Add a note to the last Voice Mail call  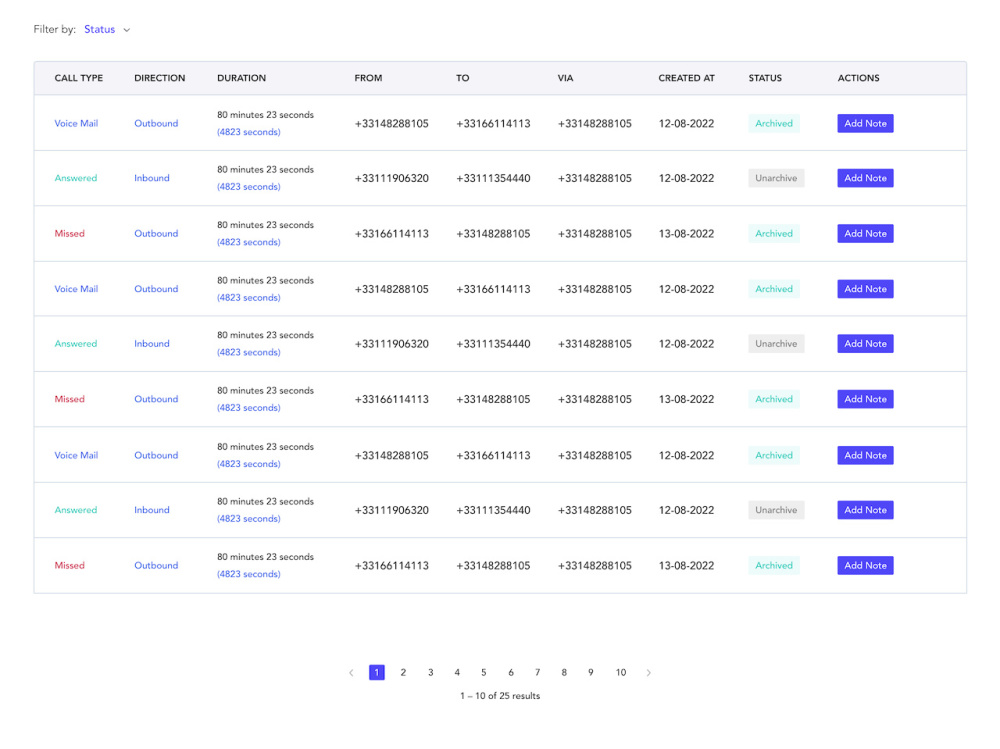865,456
